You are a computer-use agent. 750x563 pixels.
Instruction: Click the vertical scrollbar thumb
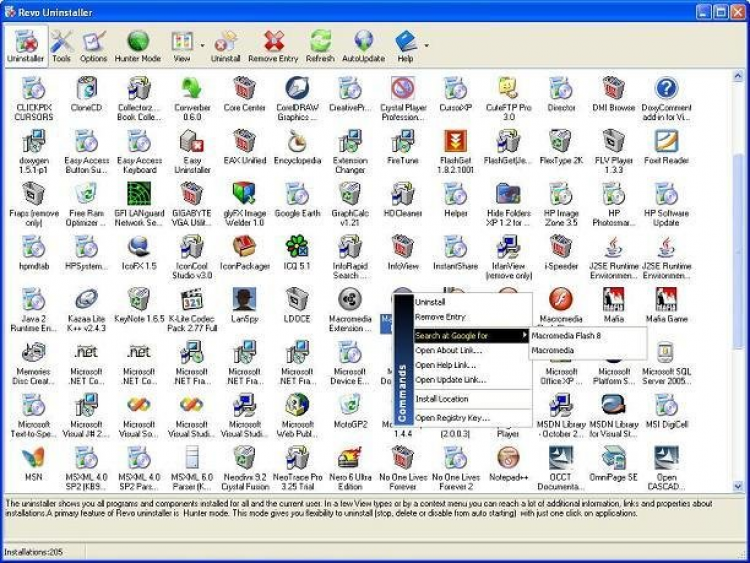[738, 251]
